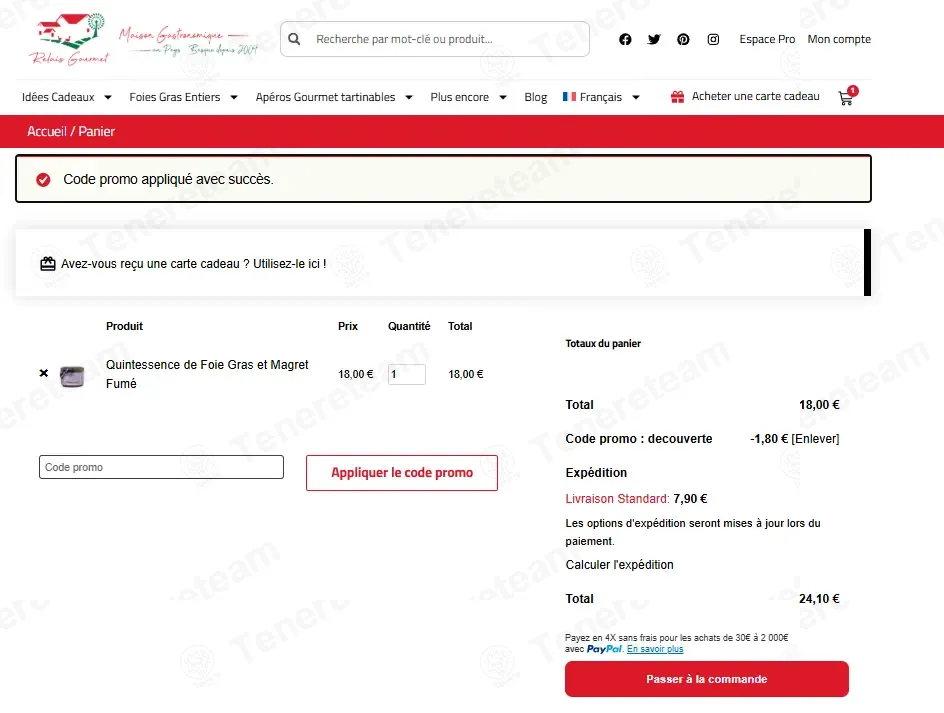Go to the Blog page
The height and width of the screenshot is (713, 944).
535,97
